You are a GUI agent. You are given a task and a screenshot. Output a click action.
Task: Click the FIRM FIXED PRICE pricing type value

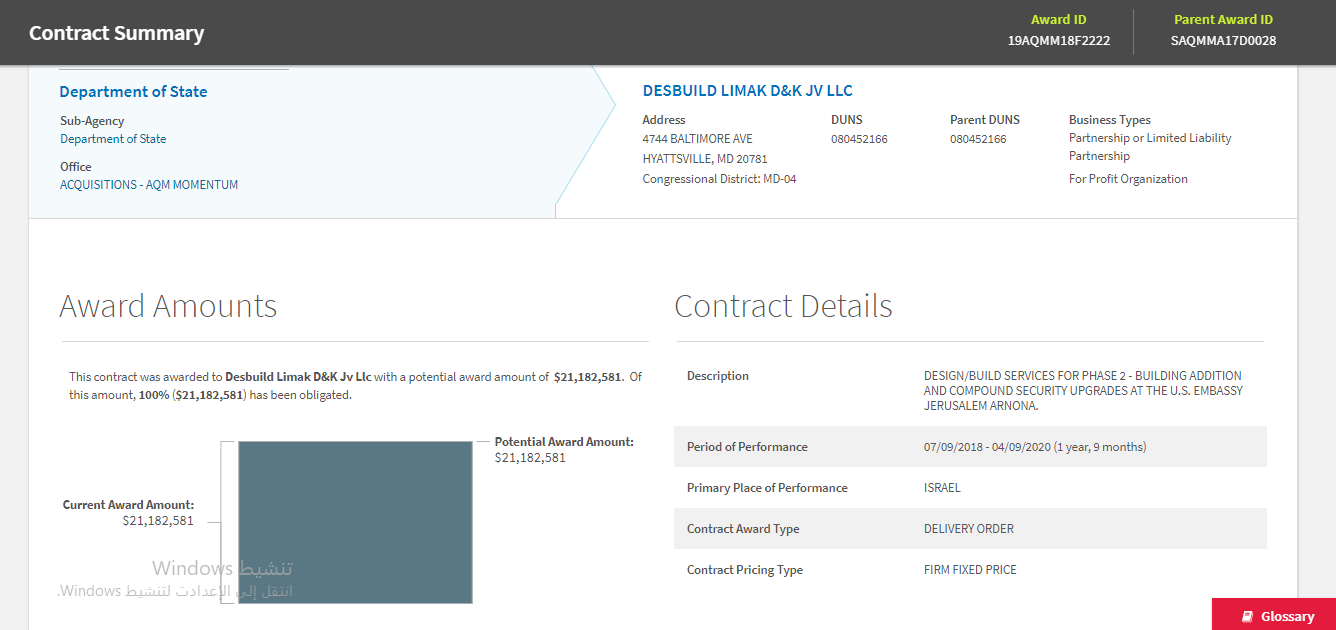[970, 570]
